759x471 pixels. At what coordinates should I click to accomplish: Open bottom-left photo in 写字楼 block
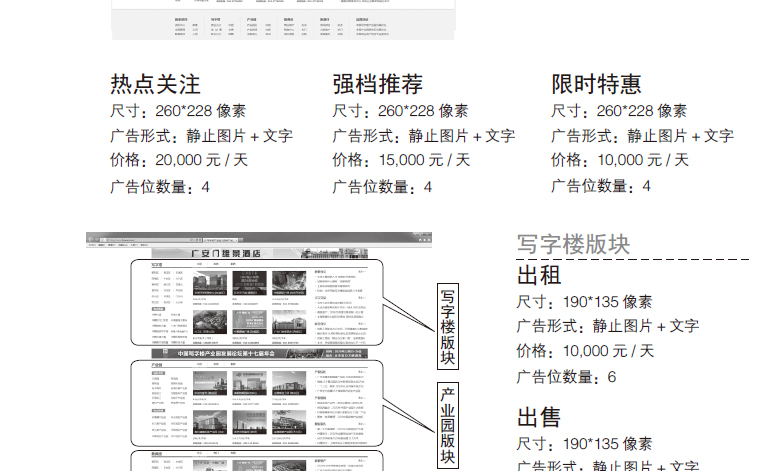point(210,322)
